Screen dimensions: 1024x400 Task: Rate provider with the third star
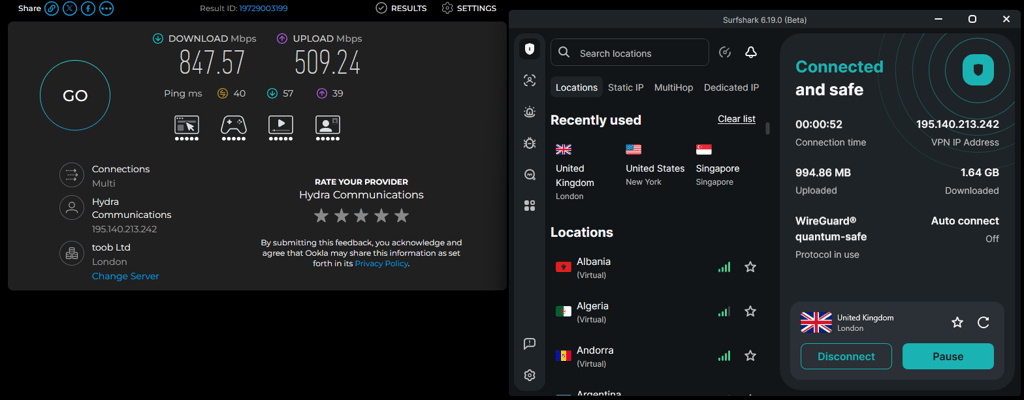click(361, 216)
